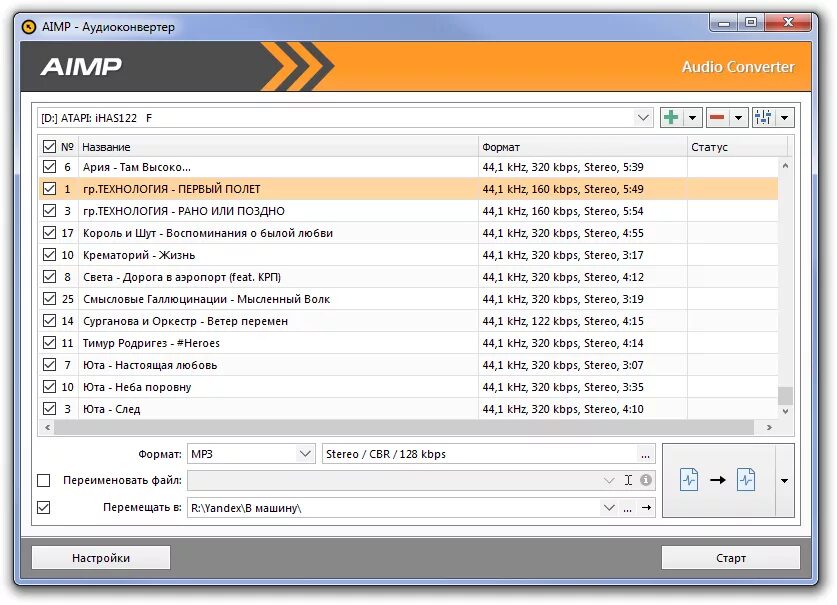Select row Тимур Родригез - #Heroes

408,343
